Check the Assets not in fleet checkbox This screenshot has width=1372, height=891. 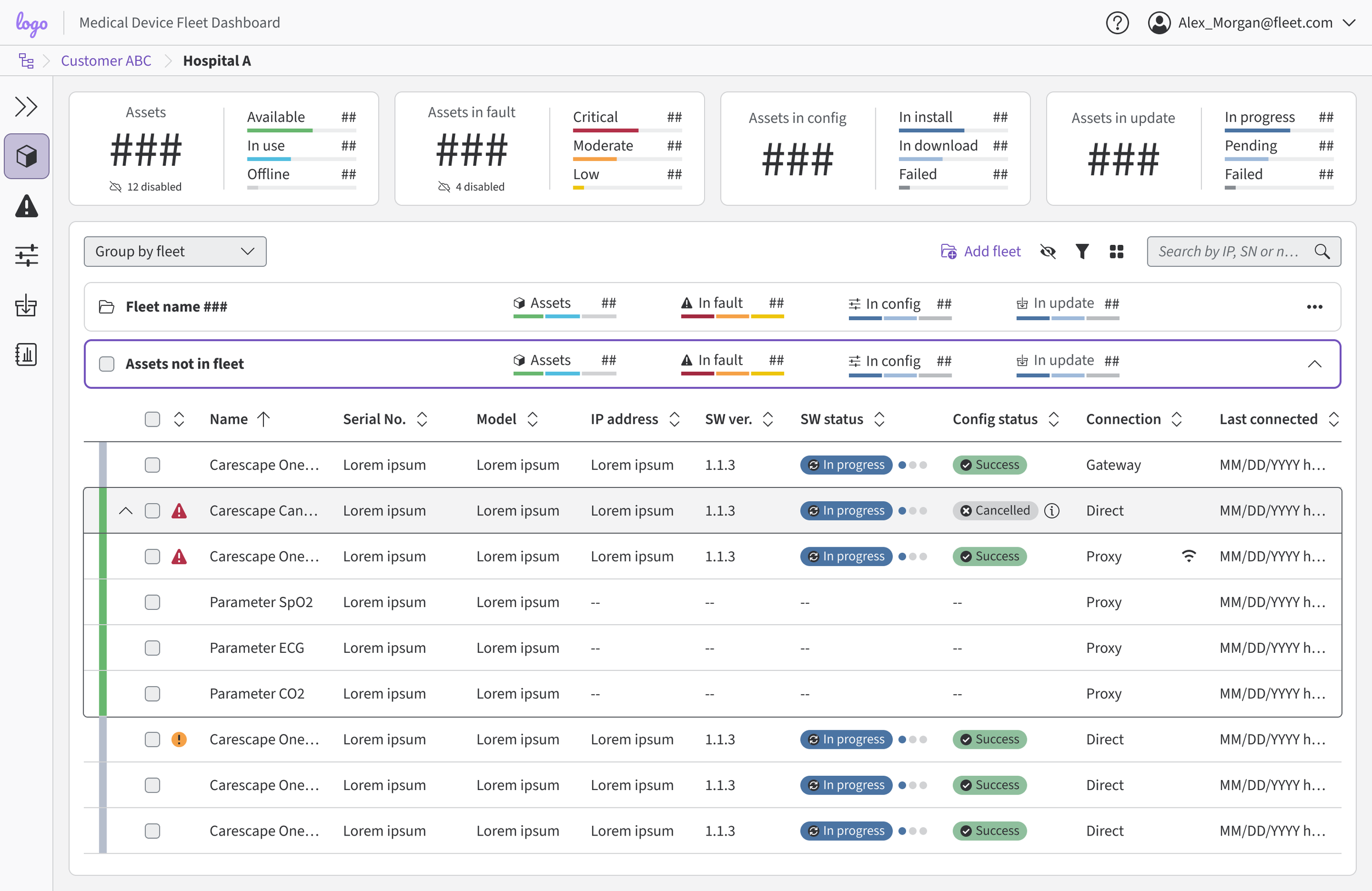[x=106, y=364]
